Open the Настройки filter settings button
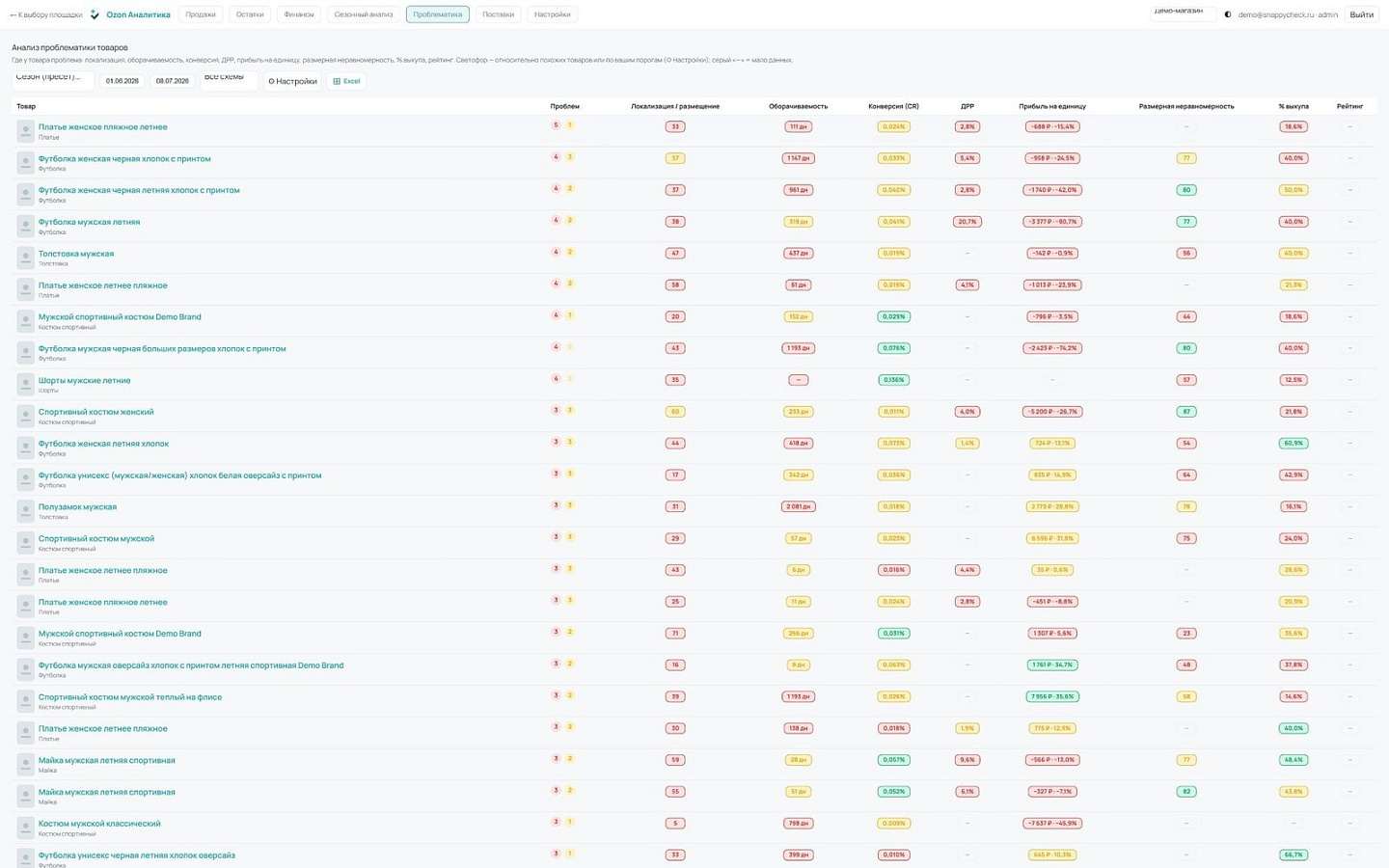Image resolution: width=1389 pixels, height=868 pixels. point(293,81)
